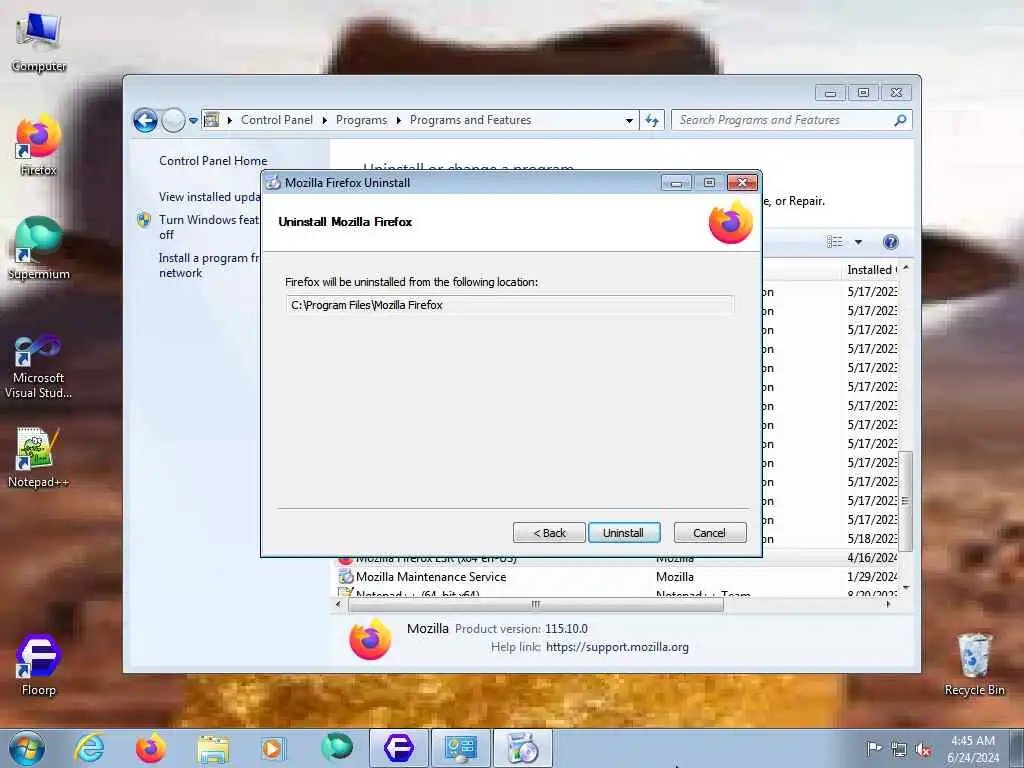This screenshot has width=1024, height=768.
Task: Select the 4/16/2024 install date cell
Action: pyautogui.click(x=872, y=558)
